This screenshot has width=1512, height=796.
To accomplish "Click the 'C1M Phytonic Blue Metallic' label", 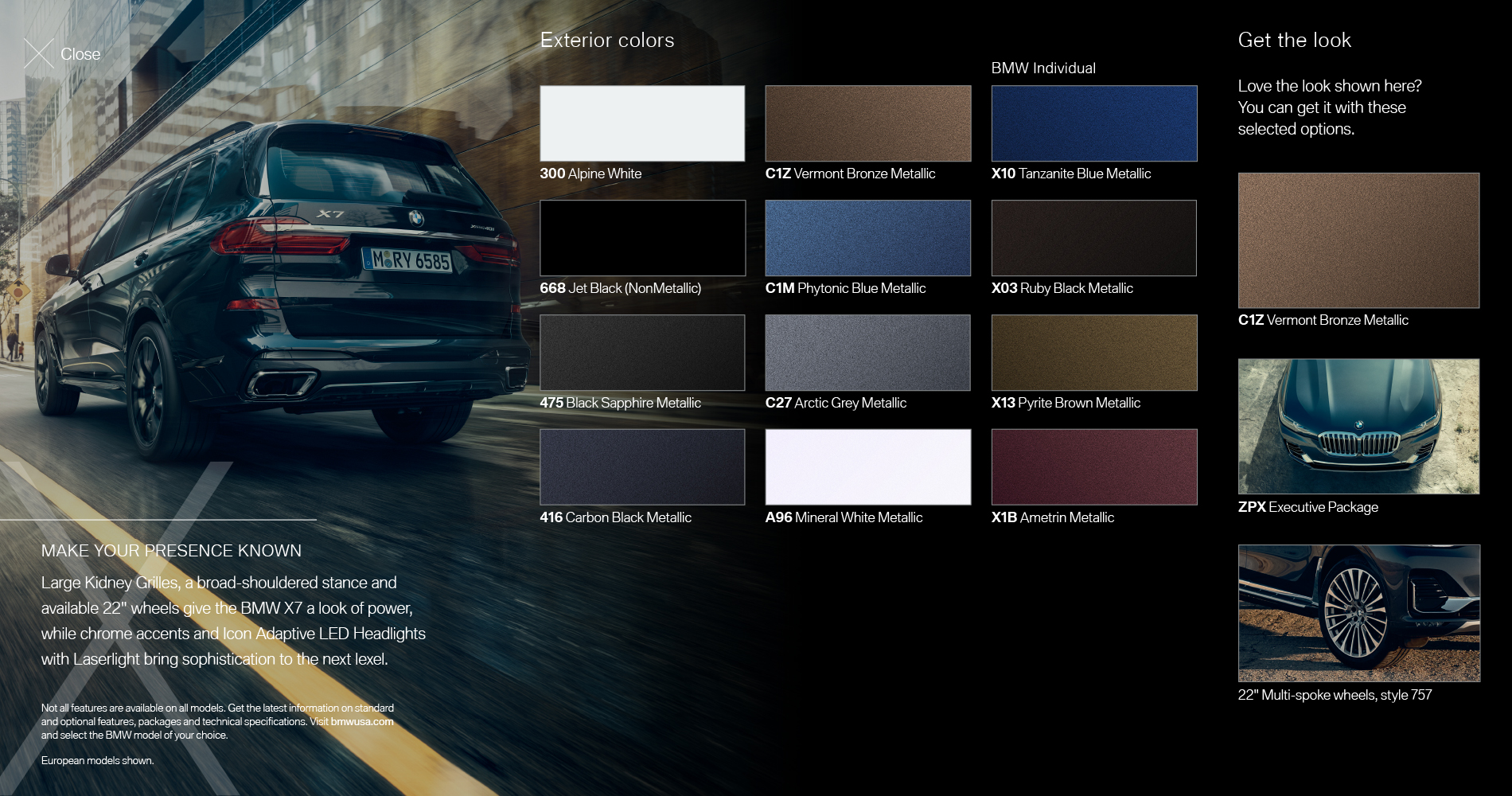I will coord(845,288).
